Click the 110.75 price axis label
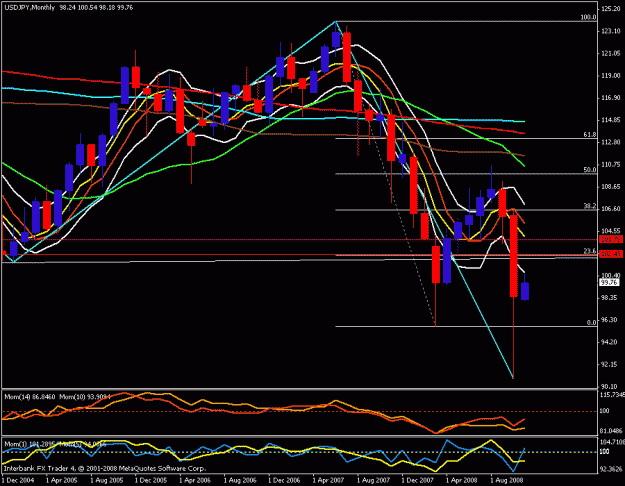This screenshot has width=625, height=486. pyautogui.click(x=611, y=164)
